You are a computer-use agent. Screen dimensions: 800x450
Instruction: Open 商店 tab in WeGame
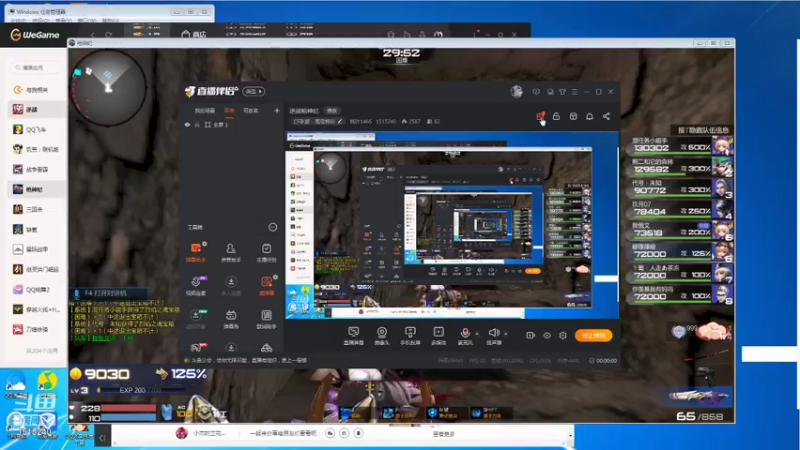(x=194, y=34)
